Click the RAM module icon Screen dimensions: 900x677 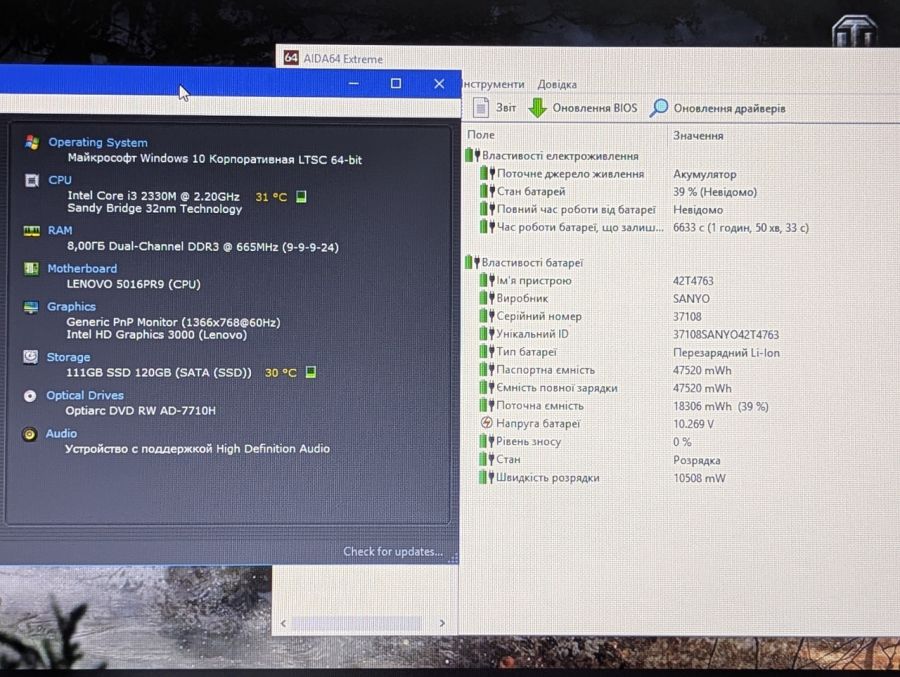32,231
